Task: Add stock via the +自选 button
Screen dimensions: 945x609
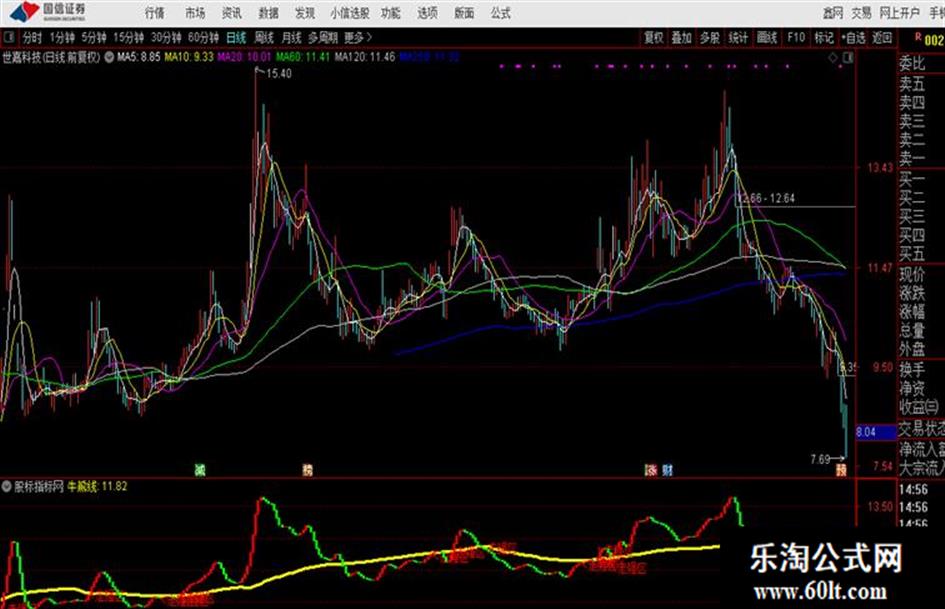Action: [x=853, y=37]
